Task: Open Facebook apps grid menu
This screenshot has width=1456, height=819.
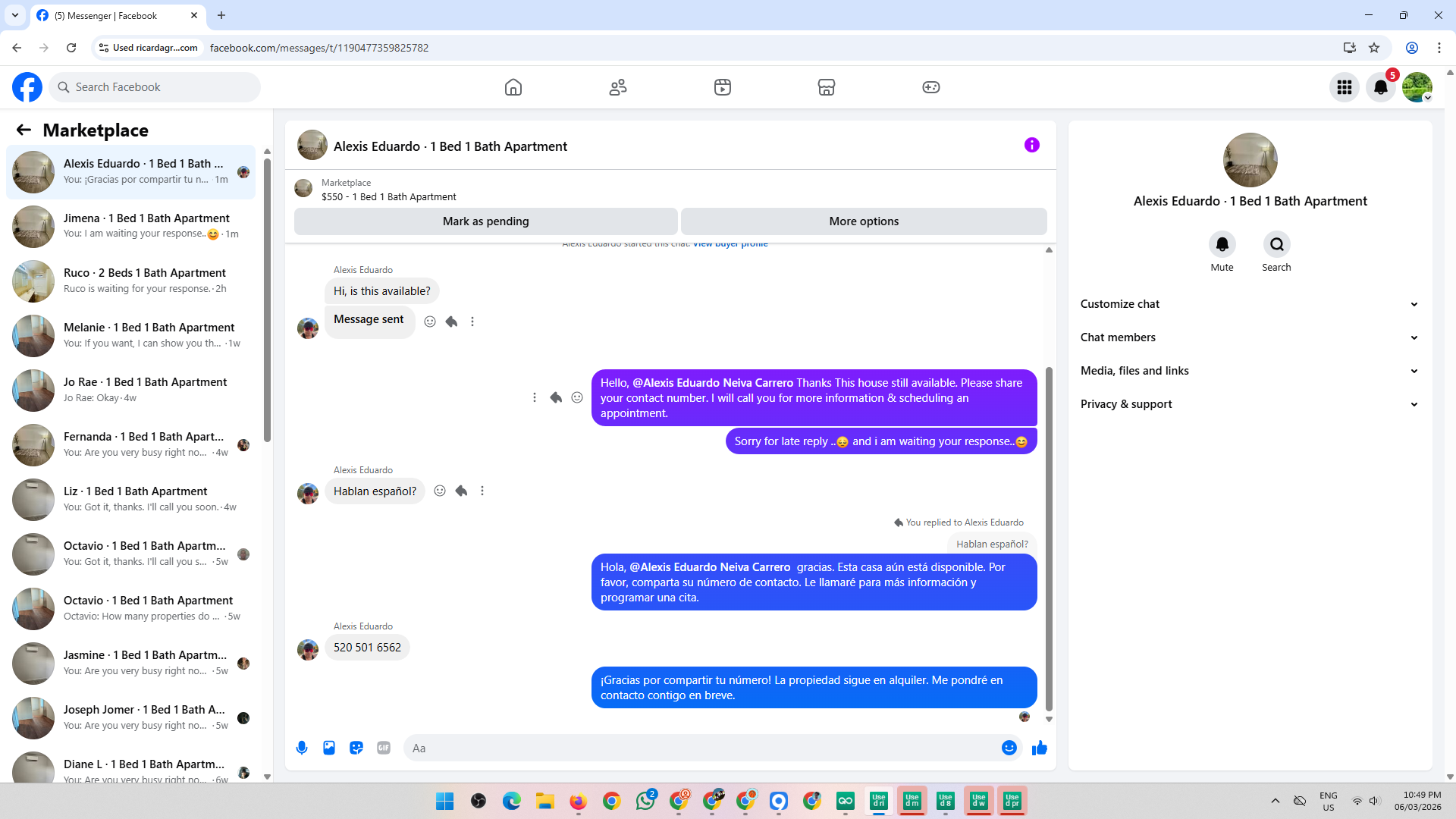Action: pos(1344,87)
